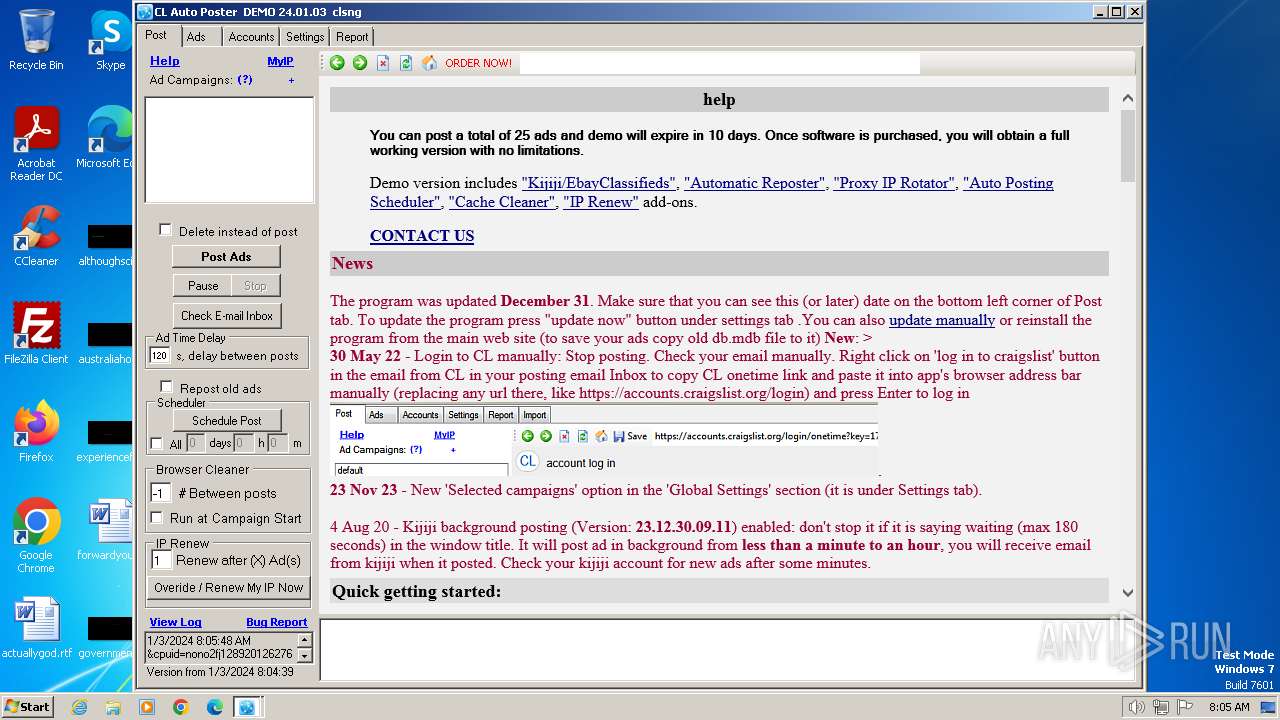Go forward with the green right arrow
The width and height of the screenshot is (1280, 720).
360,63
